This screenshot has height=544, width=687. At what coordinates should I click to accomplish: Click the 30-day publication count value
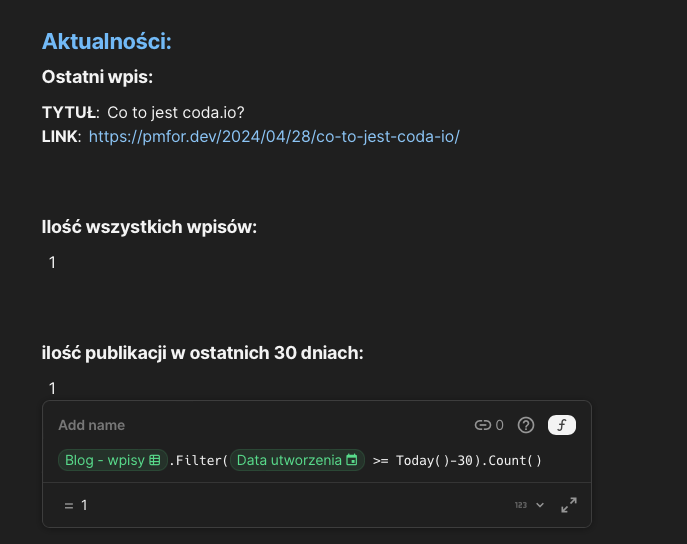point(52,388)
